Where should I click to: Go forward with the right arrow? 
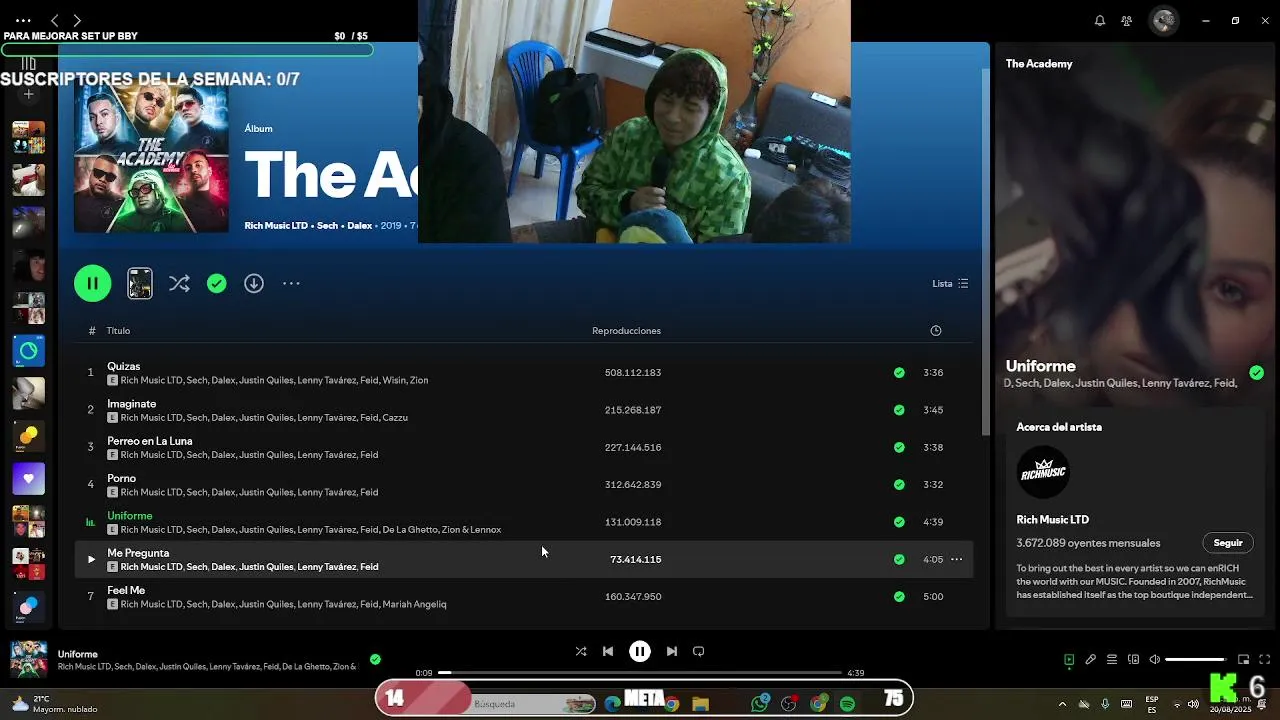[77, 20]
